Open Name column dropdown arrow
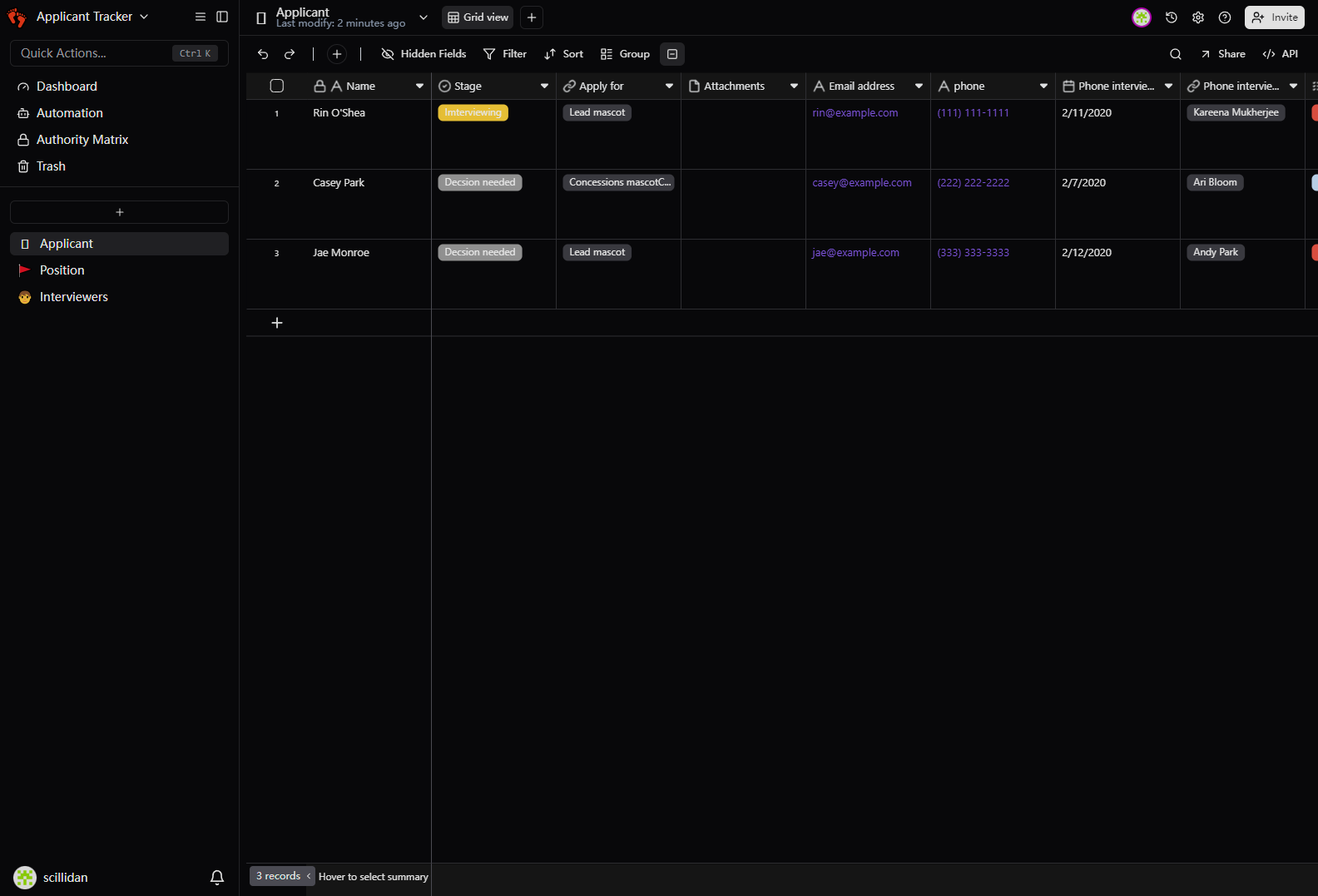The width and height of the screenshot is (1318, 896). pos(419,86)
